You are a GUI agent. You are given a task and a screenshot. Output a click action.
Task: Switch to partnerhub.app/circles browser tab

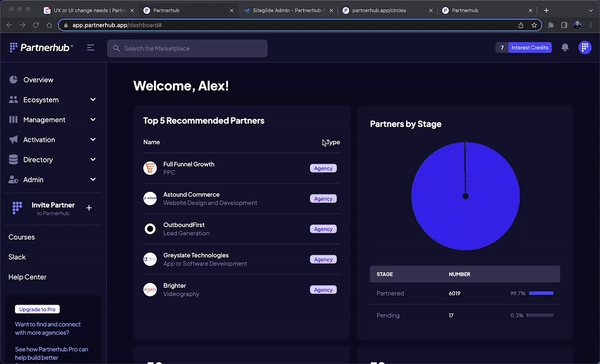(x=387, y=11)
